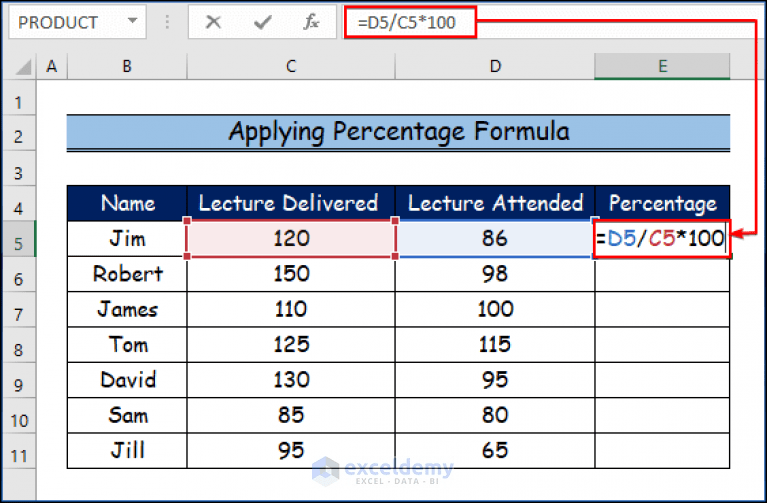This screenshot has width=767, height=503.
Task: Click Jill's Lecture Delivered value 95
Action: (291, 450)
